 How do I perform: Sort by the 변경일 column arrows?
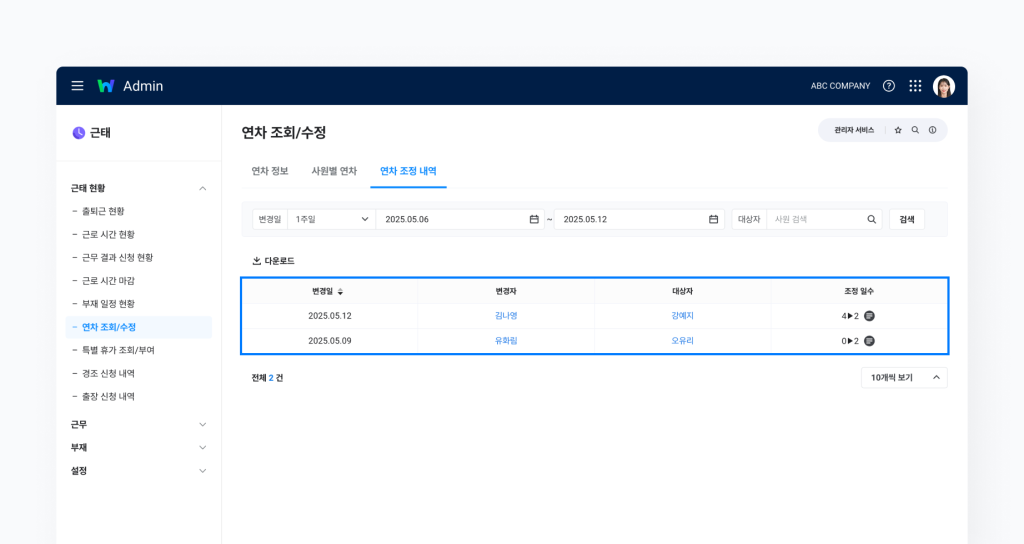coord(340,291)
